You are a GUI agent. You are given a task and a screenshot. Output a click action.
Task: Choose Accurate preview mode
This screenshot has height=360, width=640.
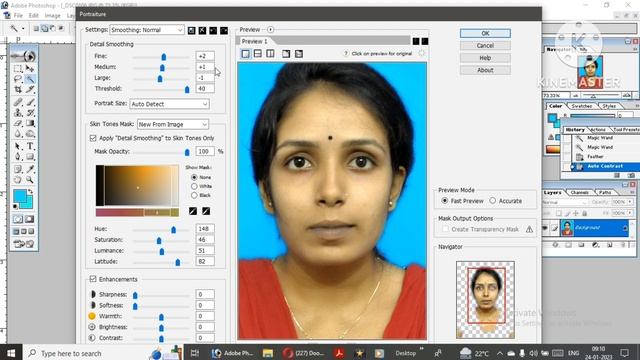coord(493,201)
